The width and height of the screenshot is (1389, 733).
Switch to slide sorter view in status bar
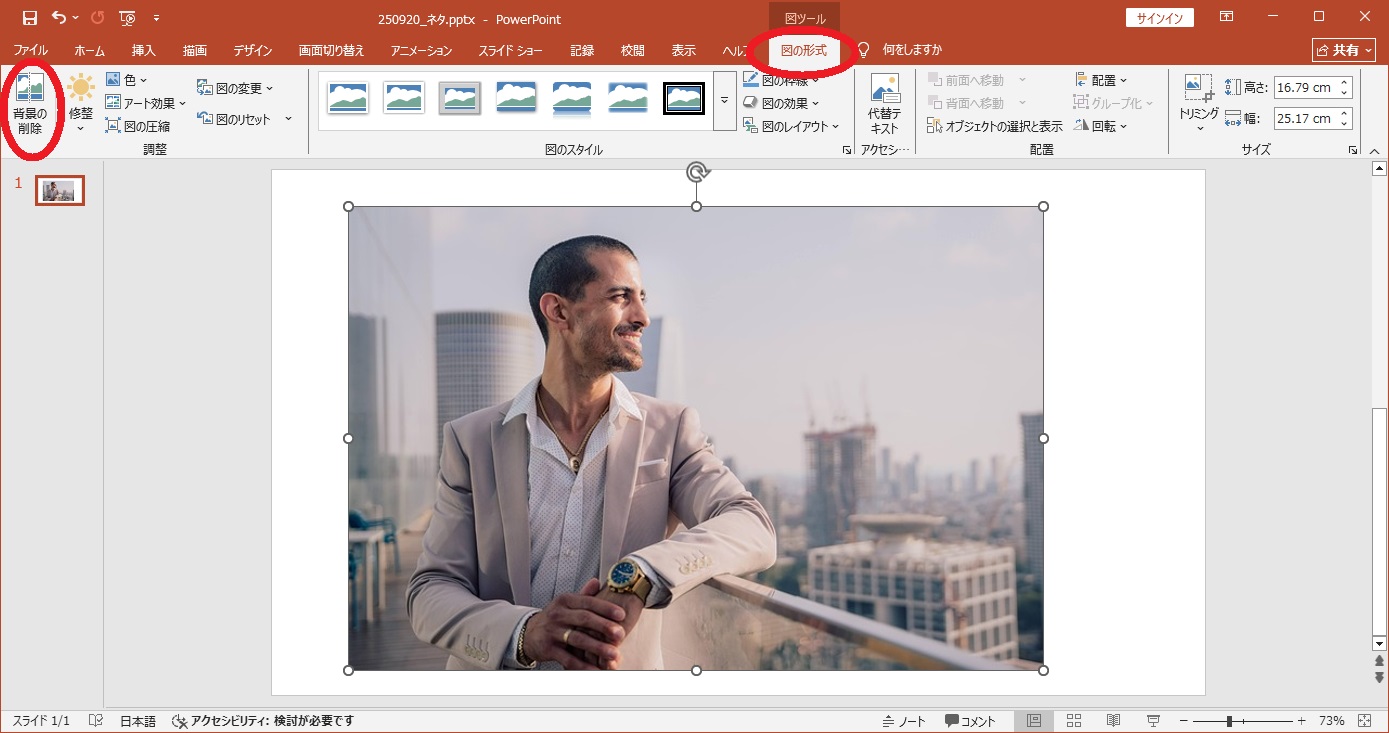[1074, 721]
